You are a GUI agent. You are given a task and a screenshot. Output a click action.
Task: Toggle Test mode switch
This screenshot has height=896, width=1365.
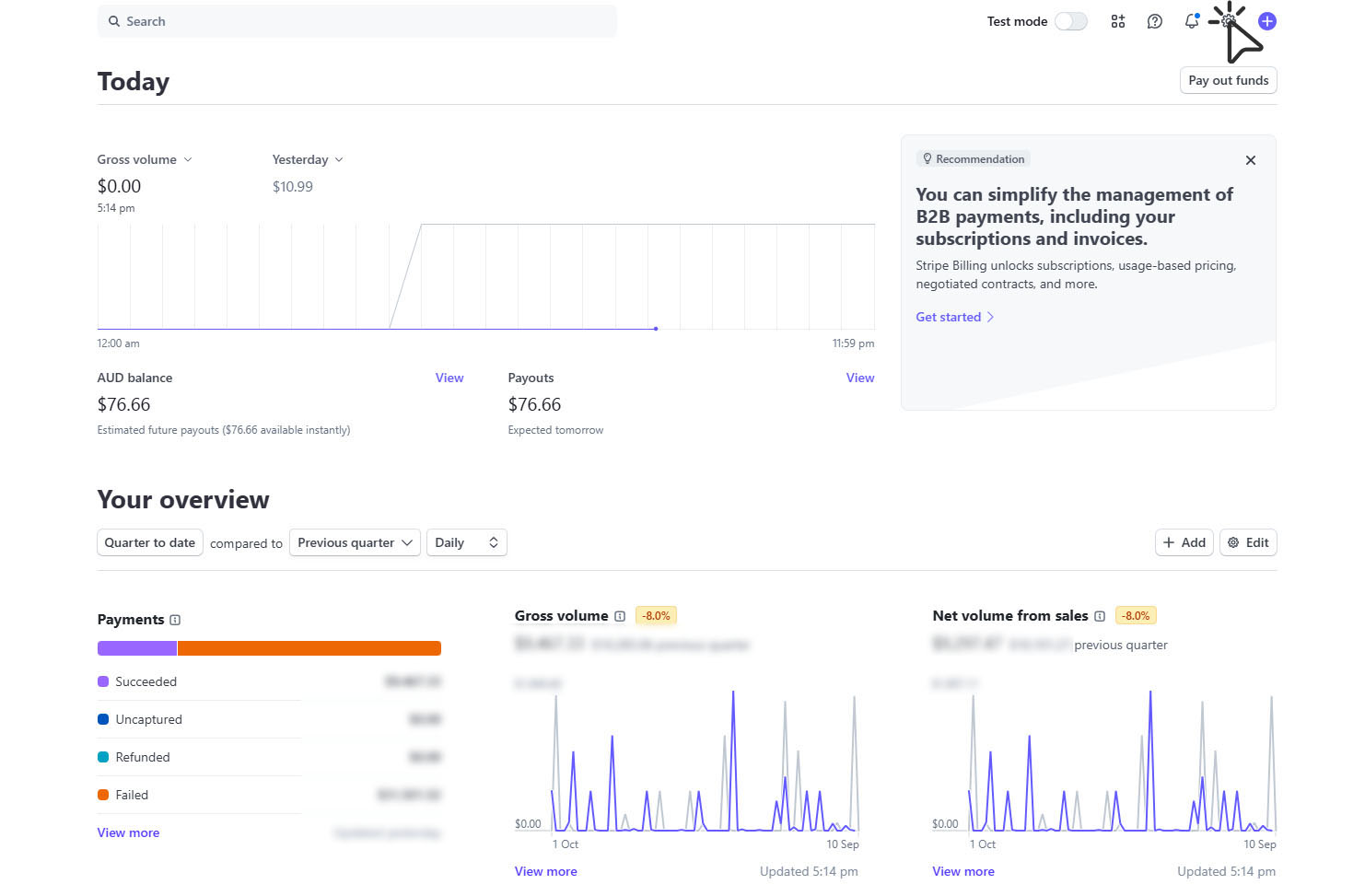1071,21
